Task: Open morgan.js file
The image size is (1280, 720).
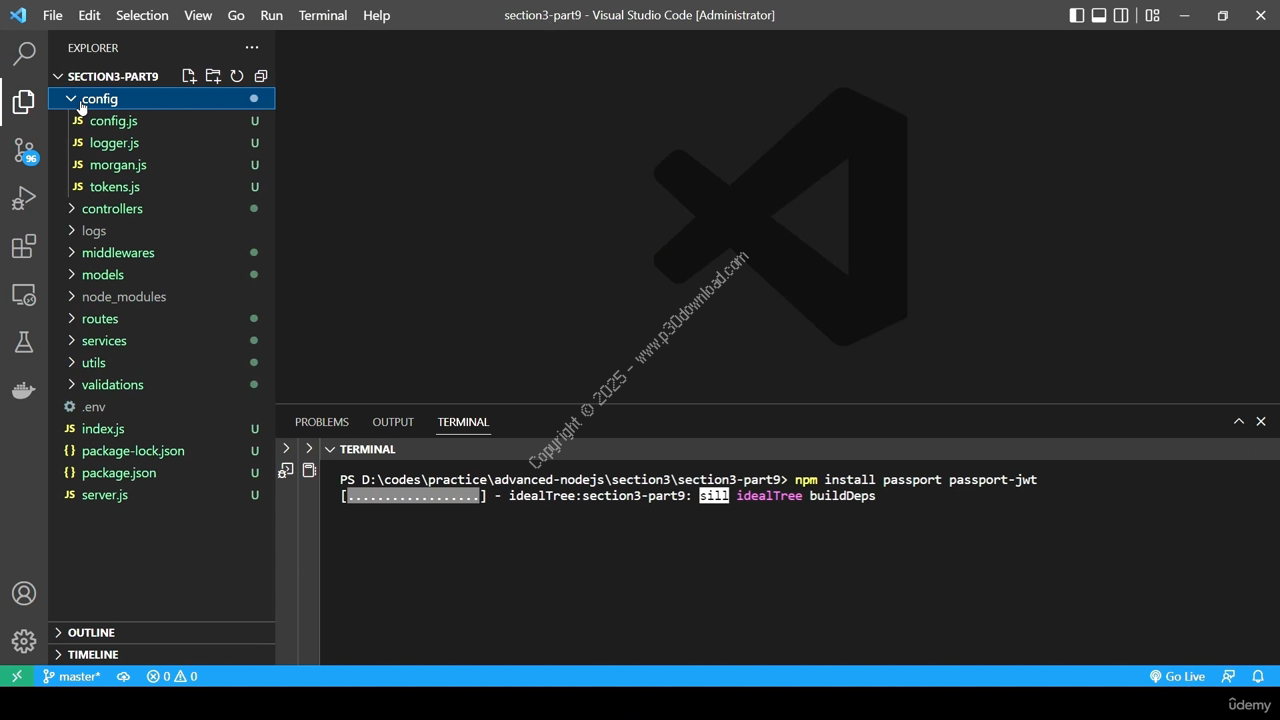Action: point(161,164)
